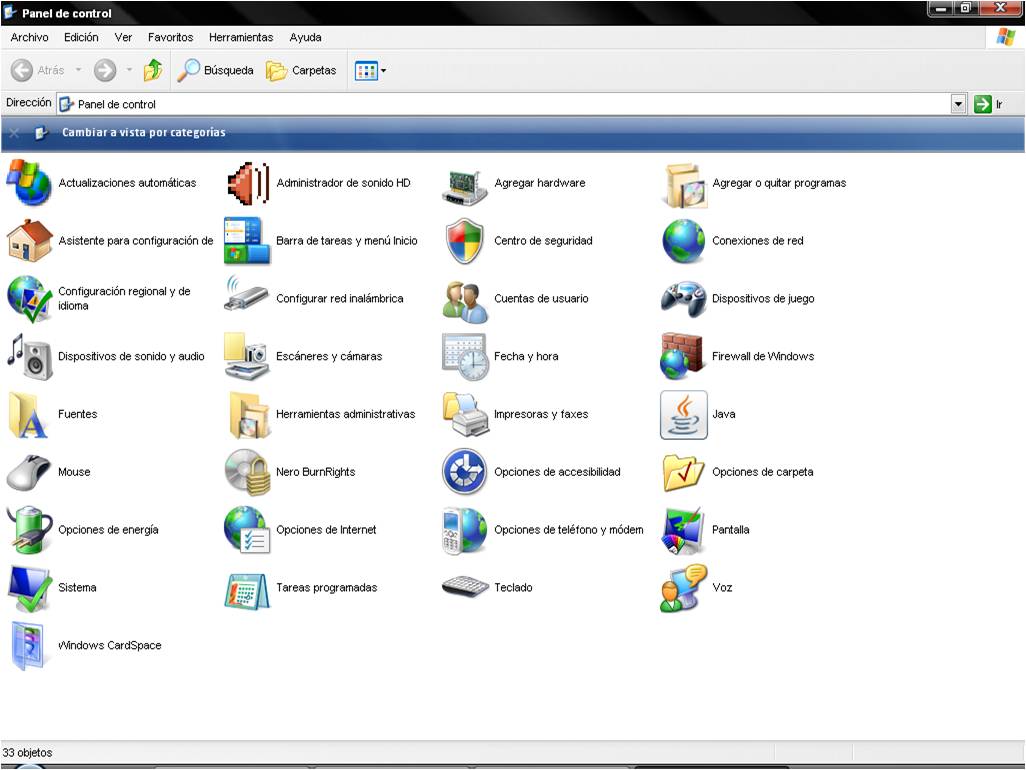
Task: Open the Firewall de Windows icon
Action: (683, 357)
